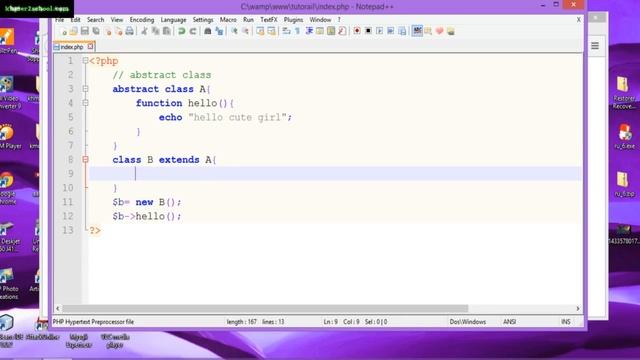
Task: Click the document close X on menu bar
Action: coord(578,20)
